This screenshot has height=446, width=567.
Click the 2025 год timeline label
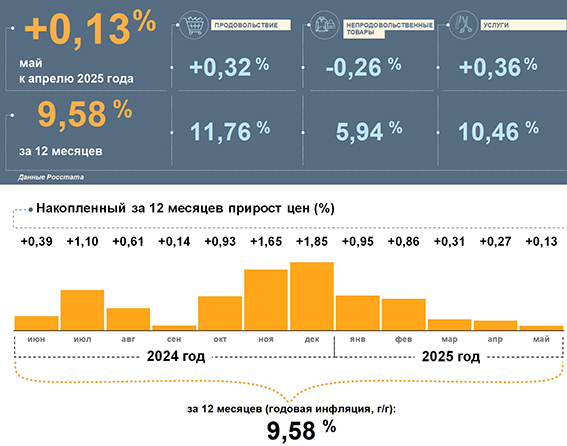coord(451,356)
